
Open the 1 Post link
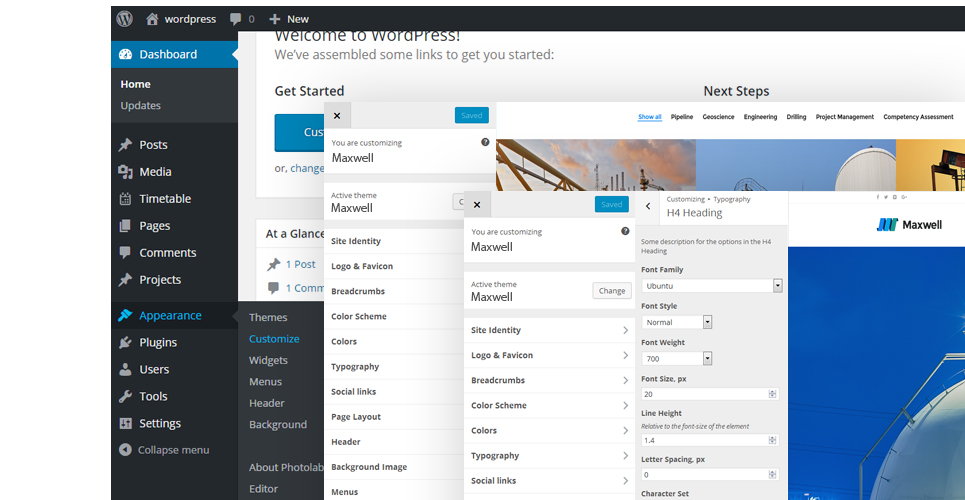click(300, 264)
